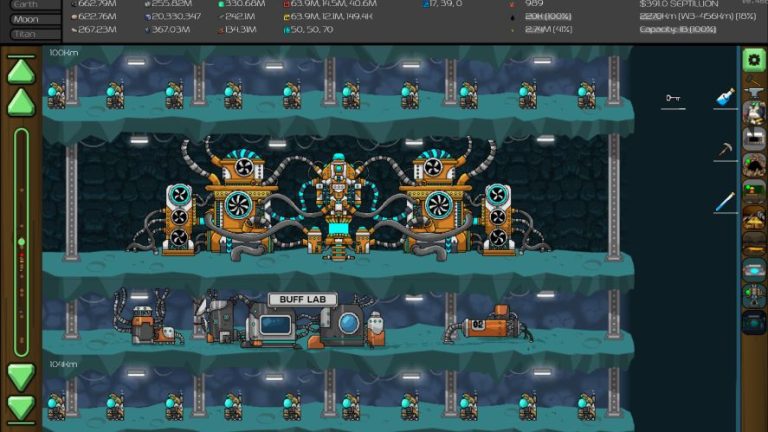Jump to bottom with lowest down arrow
768x432 pixels.
coord(21,408)
